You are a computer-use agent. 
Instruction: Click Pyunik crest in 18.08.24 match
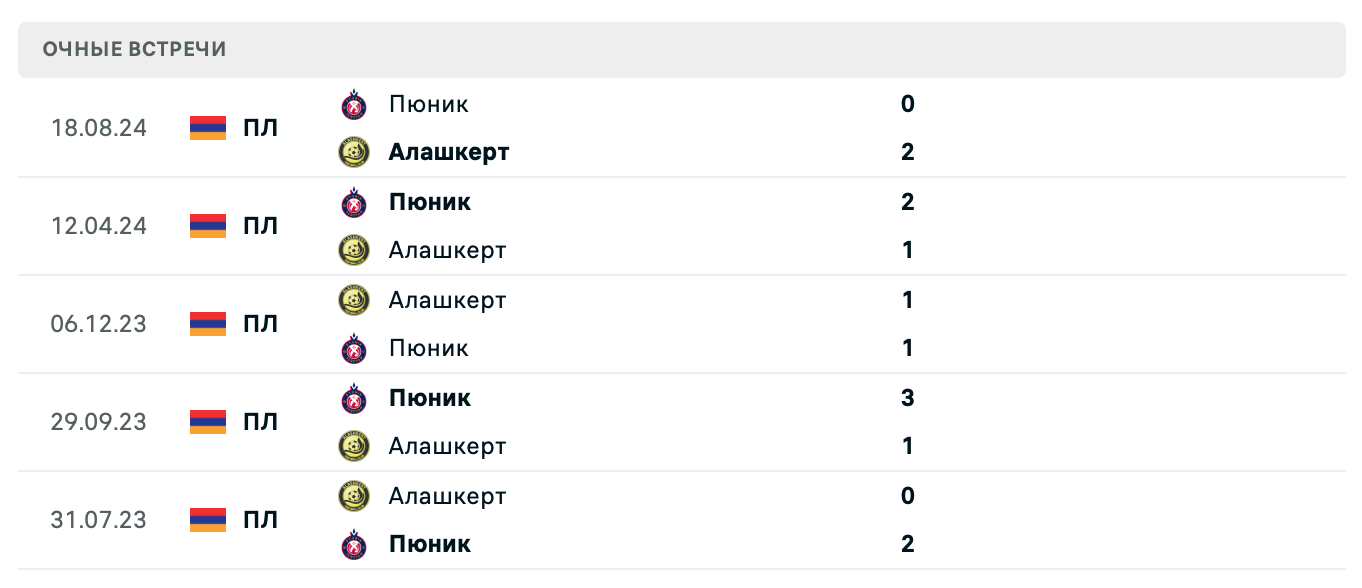tap(354, 104)
